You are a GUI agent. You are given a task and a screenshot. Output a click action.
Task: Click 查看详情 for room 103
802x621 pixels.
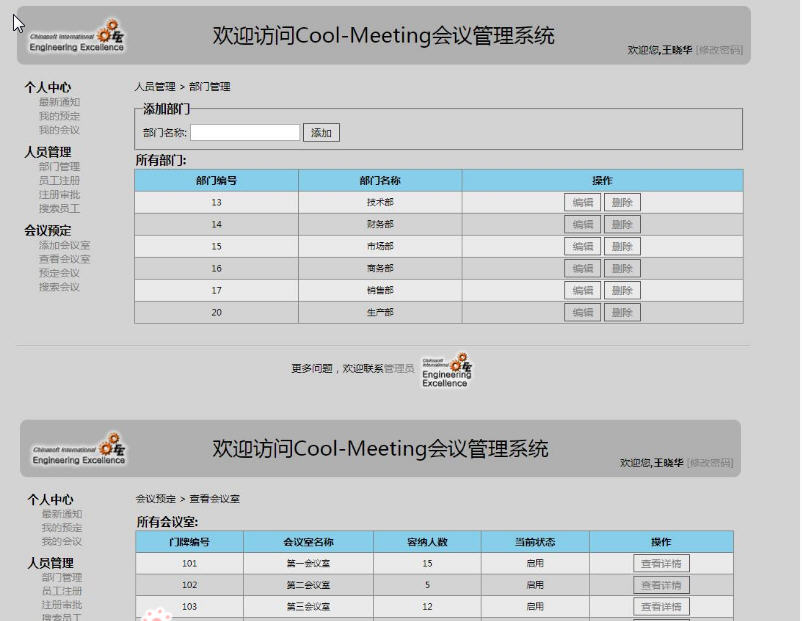(x=661, y=607)
